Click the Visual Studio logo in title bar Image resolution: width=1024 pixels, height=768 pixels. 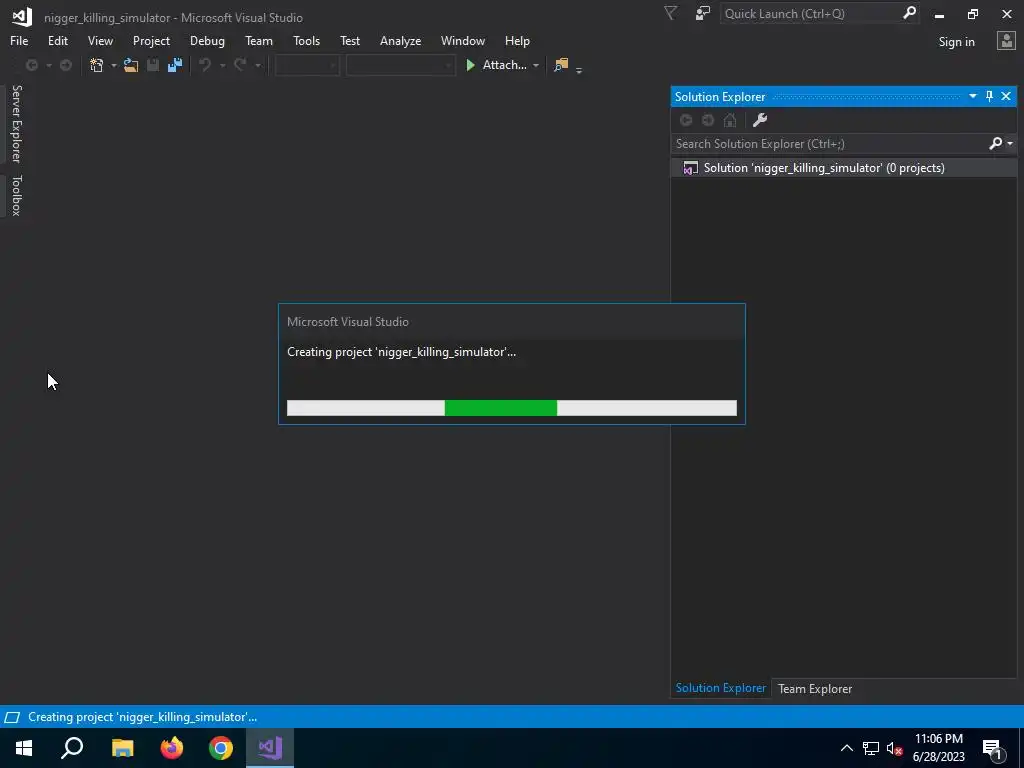22,16
